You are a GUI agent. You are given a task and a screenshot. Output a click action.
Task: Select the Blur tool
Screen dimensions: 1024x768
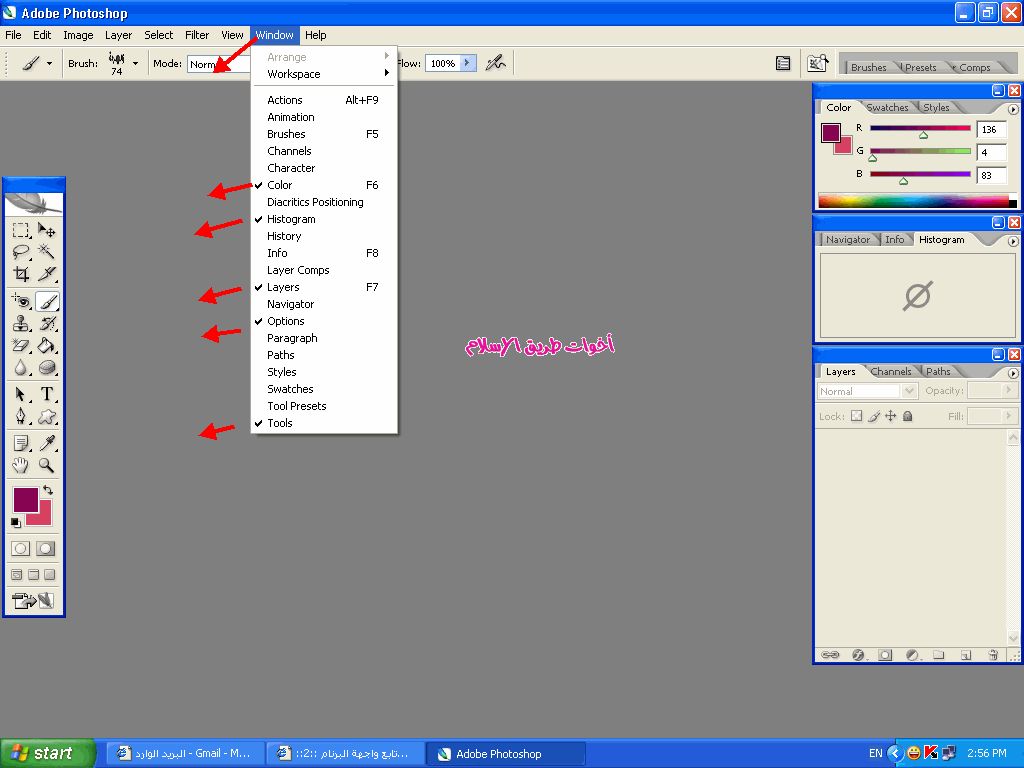pyautogui.click(x=21, y=368)
